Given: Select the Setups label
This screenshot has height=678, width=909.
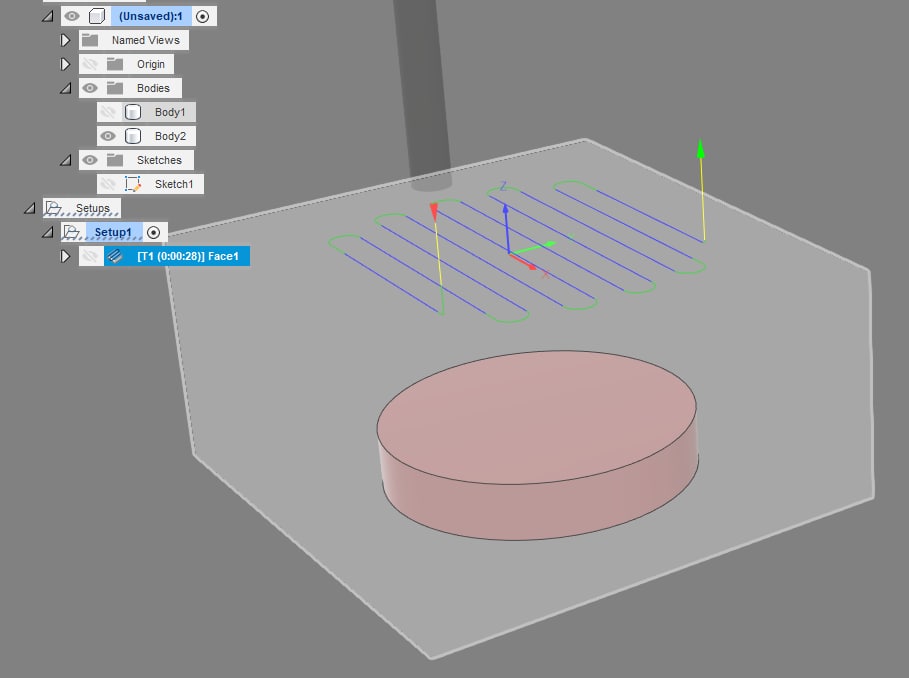Looking at the screenshot, I should (93, 207).
